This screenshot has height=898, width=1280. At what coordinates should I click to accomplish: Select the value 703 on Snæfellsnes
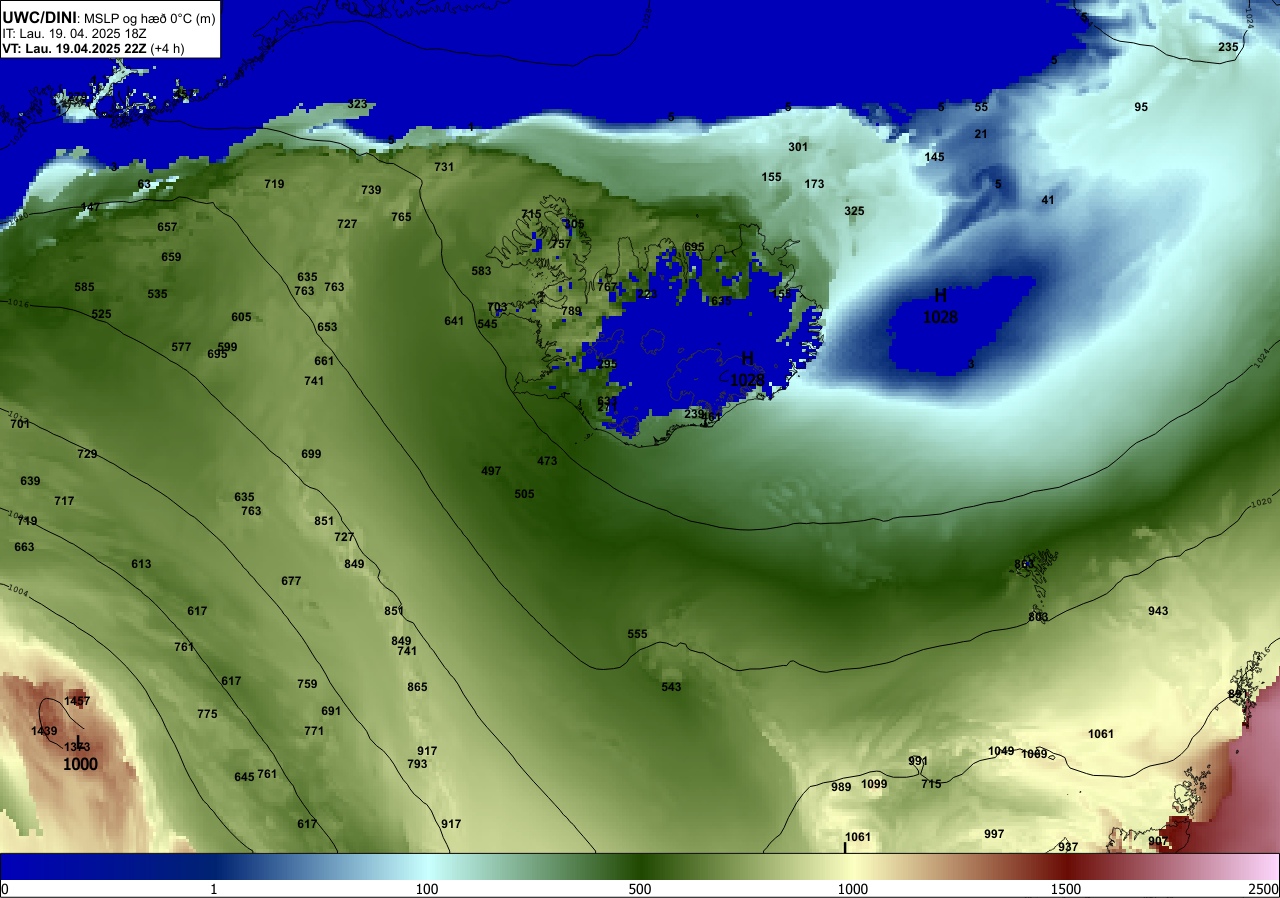click(x=497, y=307)
